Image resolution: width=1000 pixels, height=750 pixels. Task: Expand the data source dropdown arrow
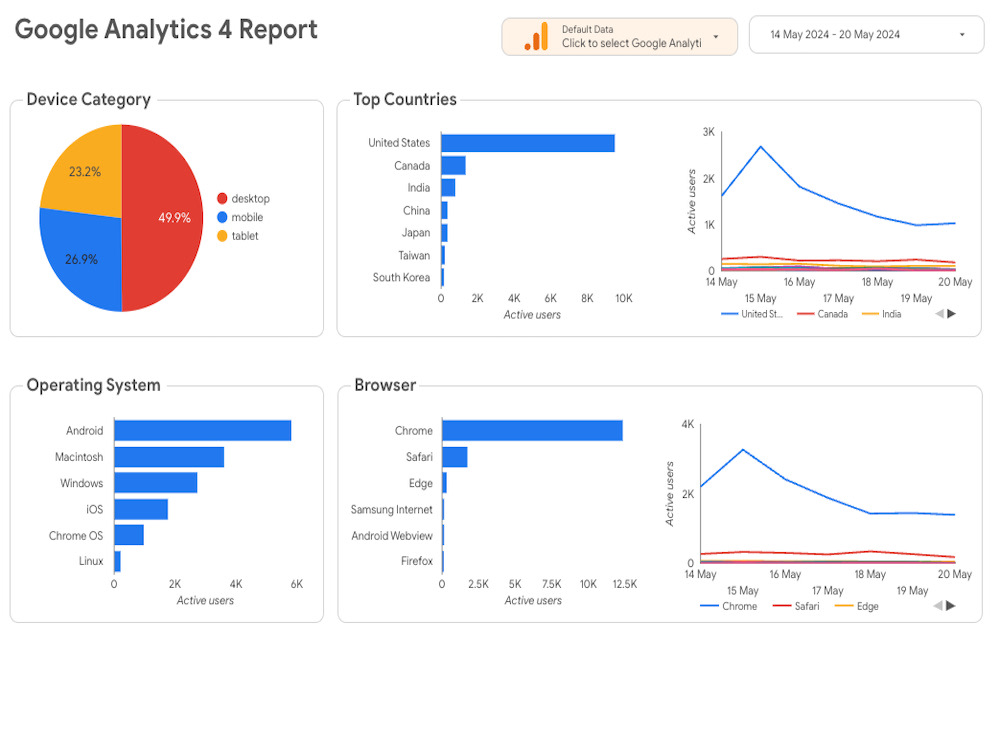(716, 36)
